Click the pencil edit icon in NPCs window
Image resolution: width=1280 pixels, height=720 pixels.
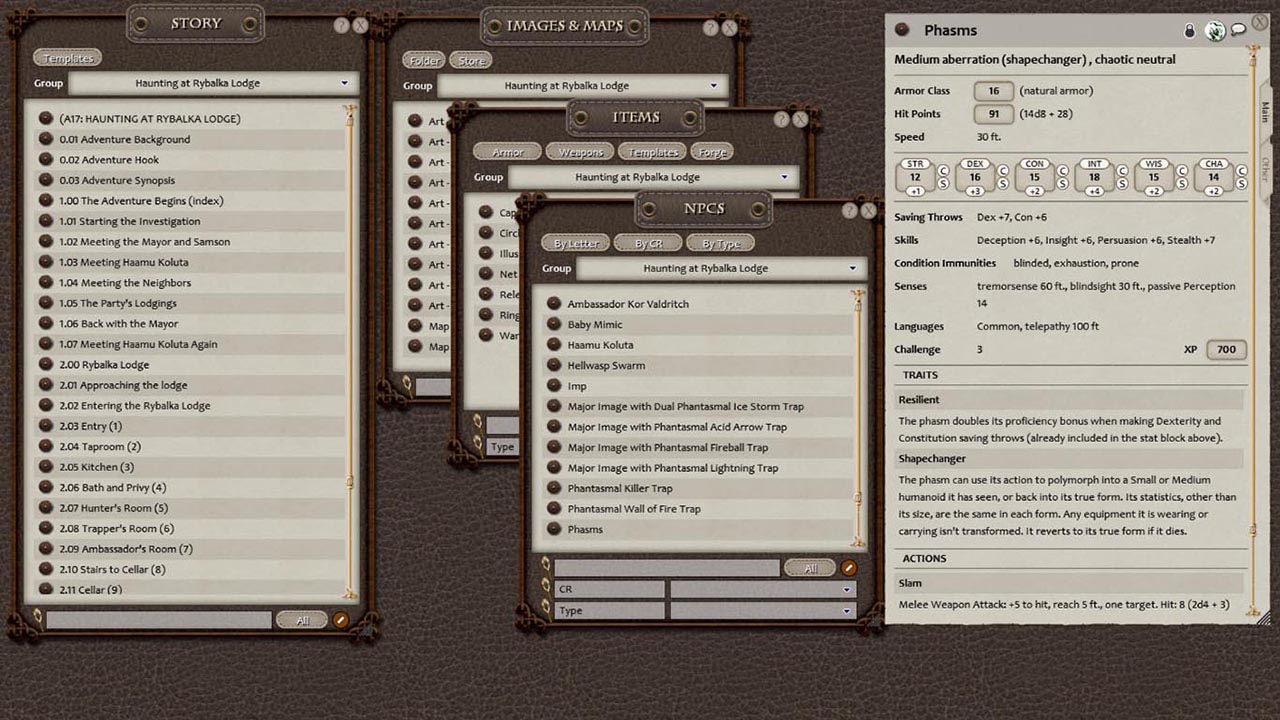click(848, 567)
